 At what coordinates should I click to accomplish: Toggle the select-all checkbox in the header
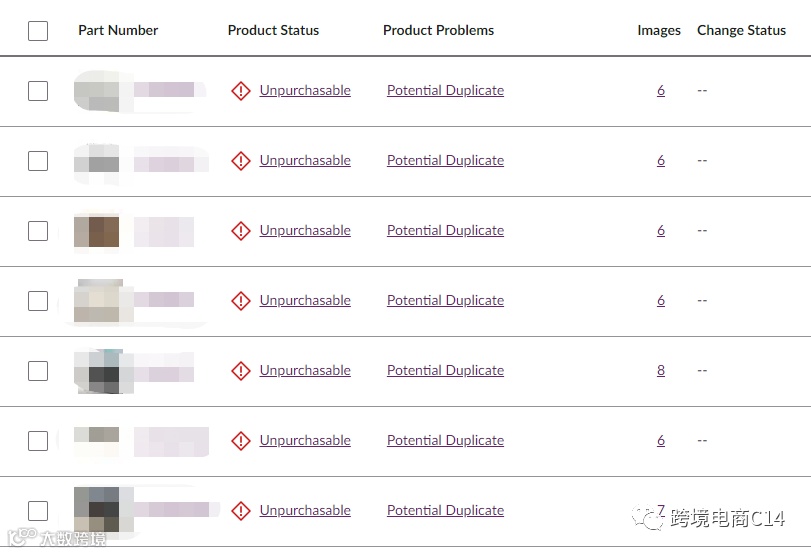point(38,31)
